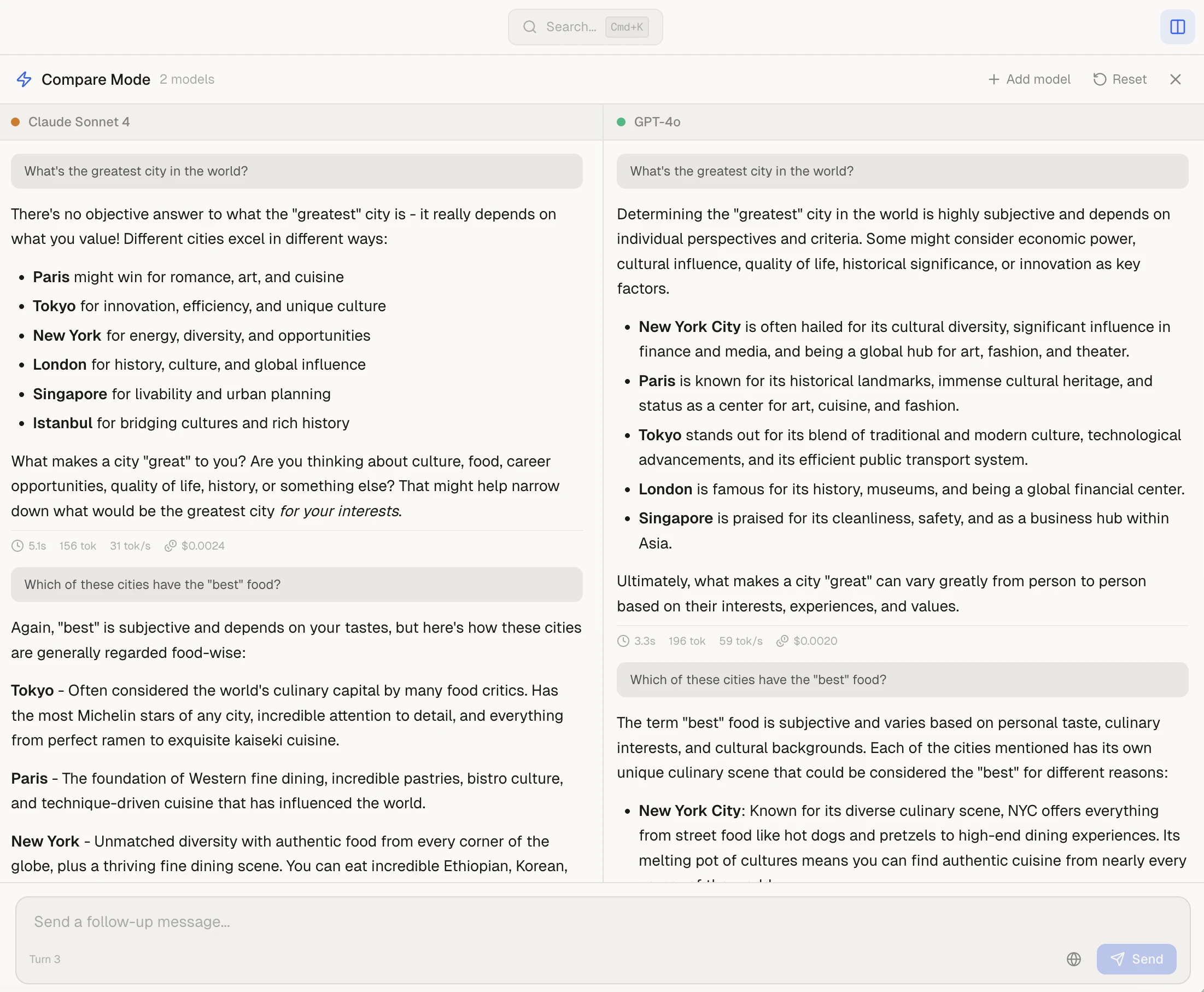Click the cost icon beside $0.0024
Image resolution: width=1204 pixels, height=992 pixels.
(x=170, y=546)
